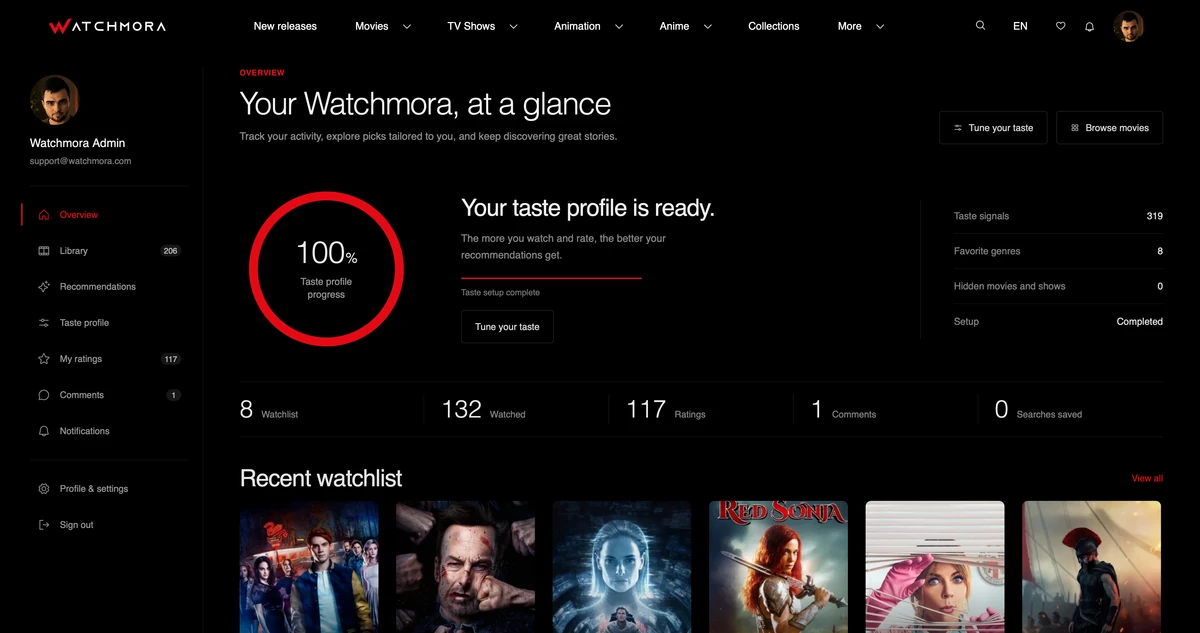Viewport: 1200px width, 633px height.
Task: Click the Library 206 count badge
Action: [x=170, y=251]
